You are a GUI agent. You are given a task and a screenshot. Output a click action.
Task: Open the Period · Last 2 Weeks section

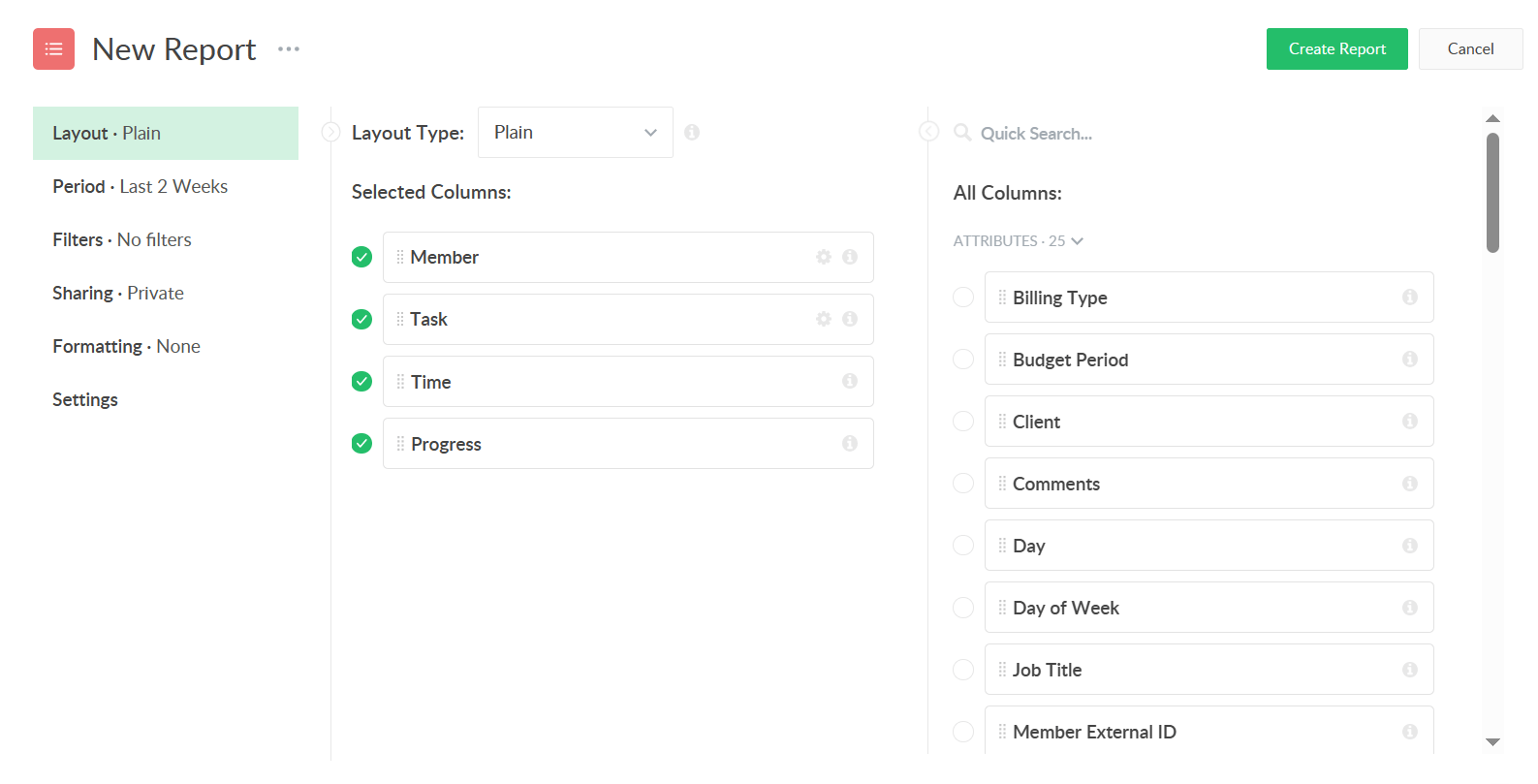[166, 186]
